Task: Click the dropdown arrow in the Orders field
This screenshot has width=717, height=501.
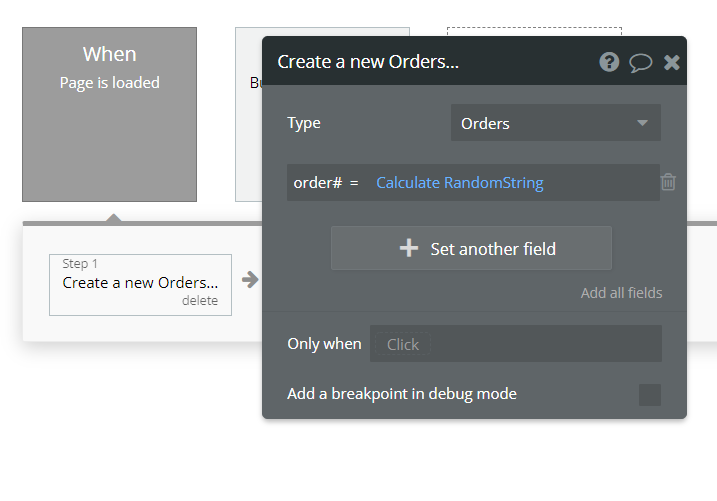Action: (x=642, y=123)
